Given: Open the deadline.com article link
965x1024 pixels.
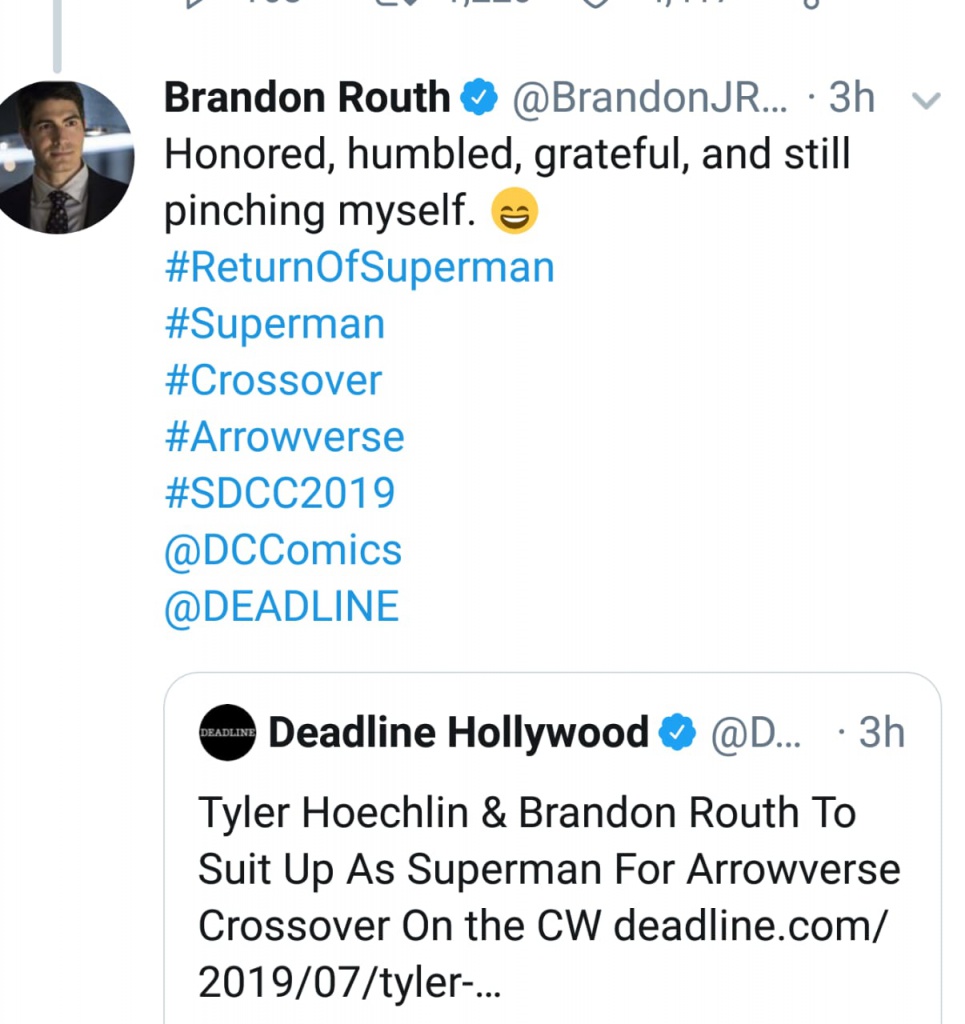Looking at the screenshot, I should (748, 926).
